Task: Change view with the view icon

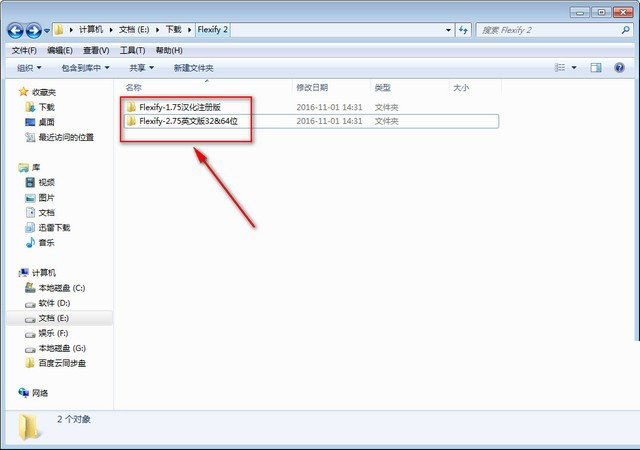Action: click(560, 68)
